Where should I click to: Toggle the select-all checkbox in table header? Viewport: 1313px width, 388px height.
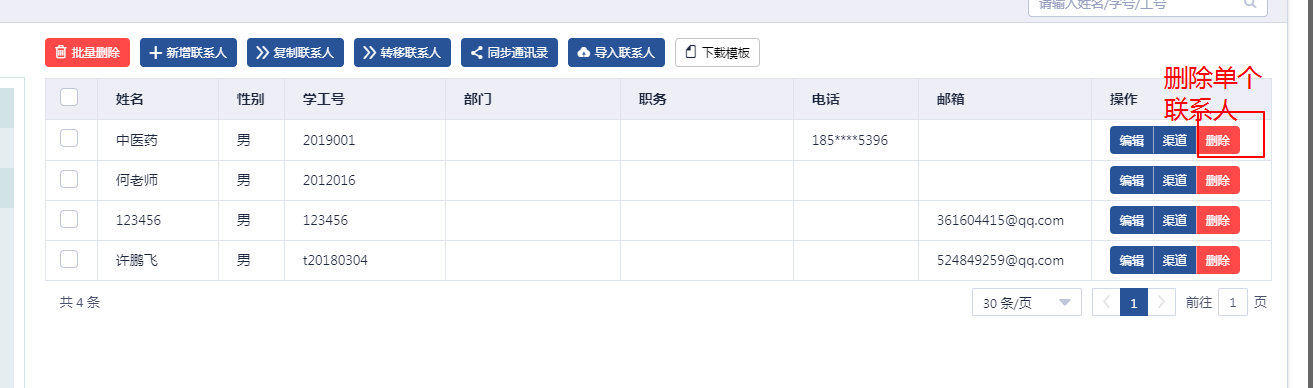point(69,98)
